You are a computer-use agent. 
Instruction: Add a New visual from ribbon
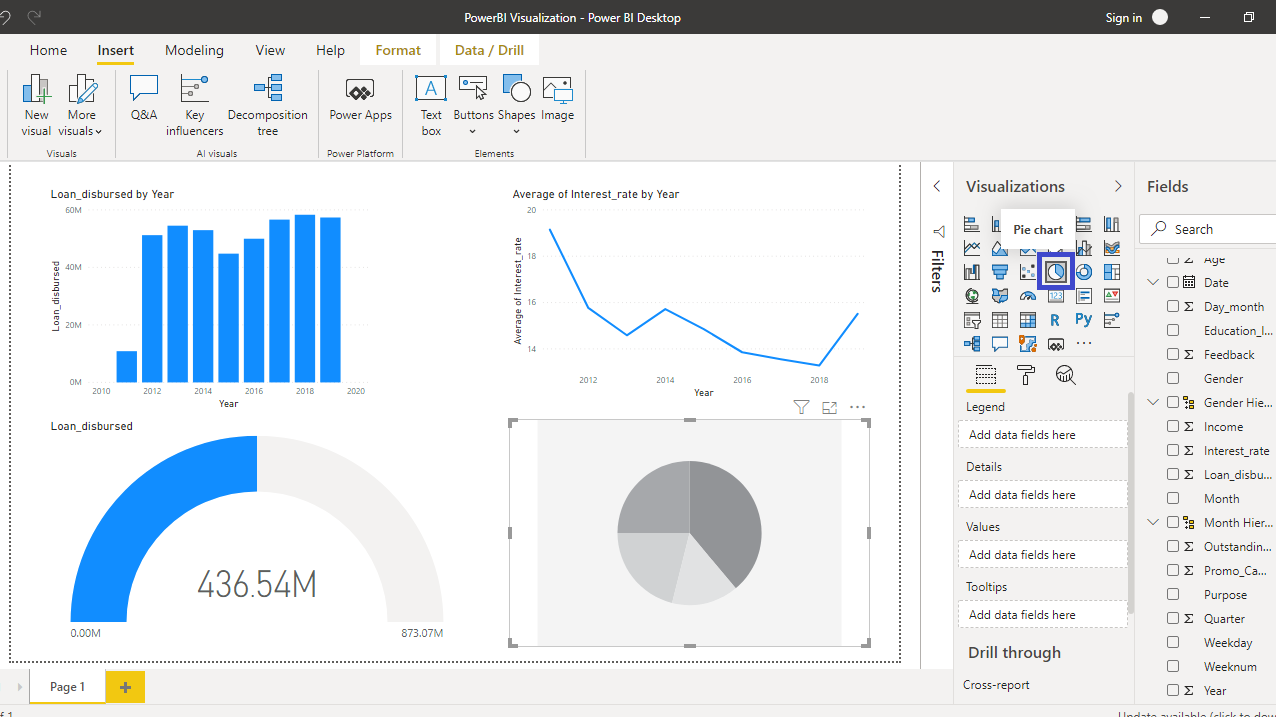click(x=37, y=105)
